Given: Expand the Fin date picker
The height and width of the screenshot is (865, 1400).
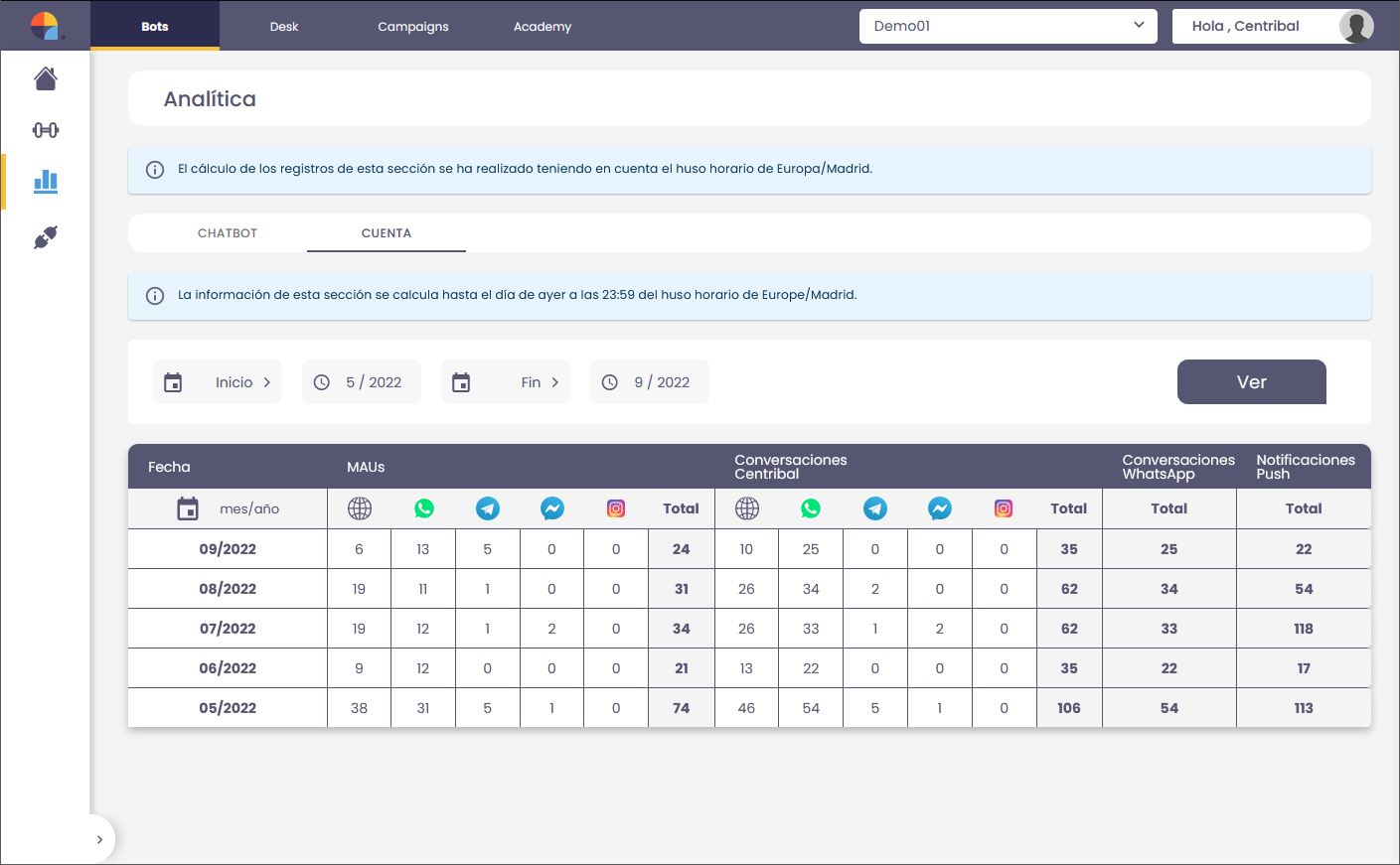Looking at the screenshot, I should tap(506, 382).
